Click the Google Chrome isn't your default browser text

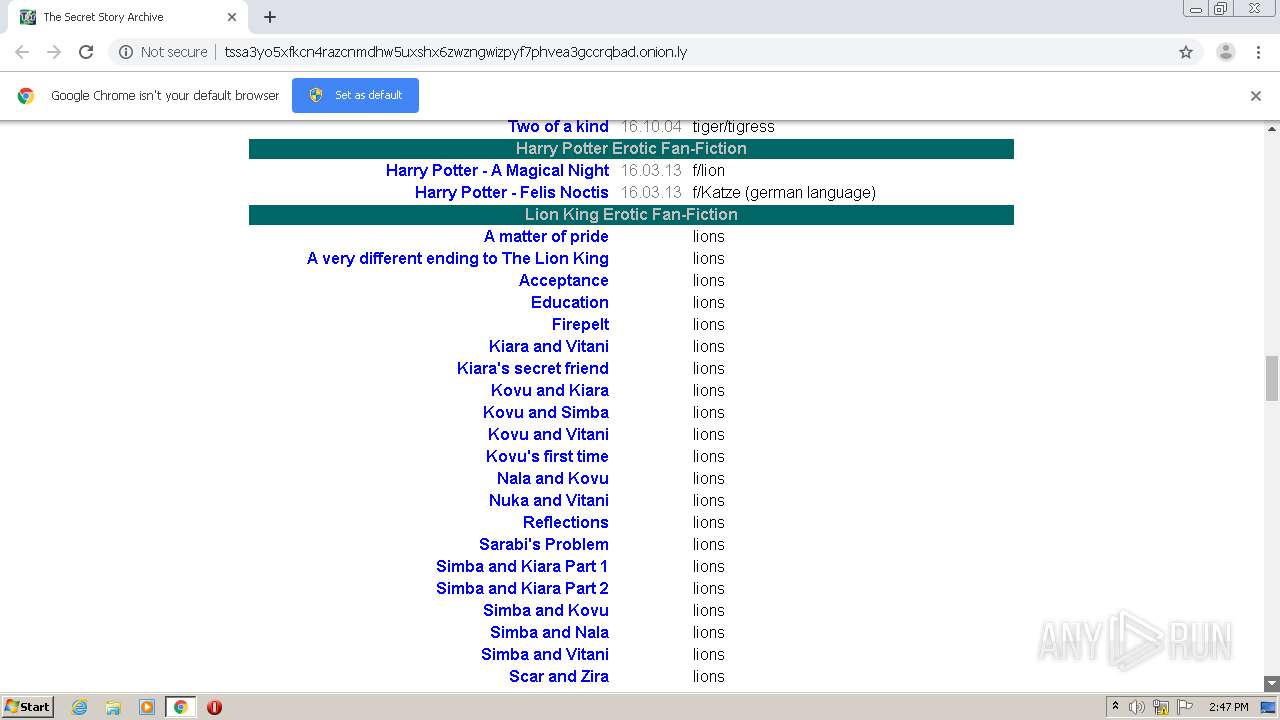coord(165,95)
